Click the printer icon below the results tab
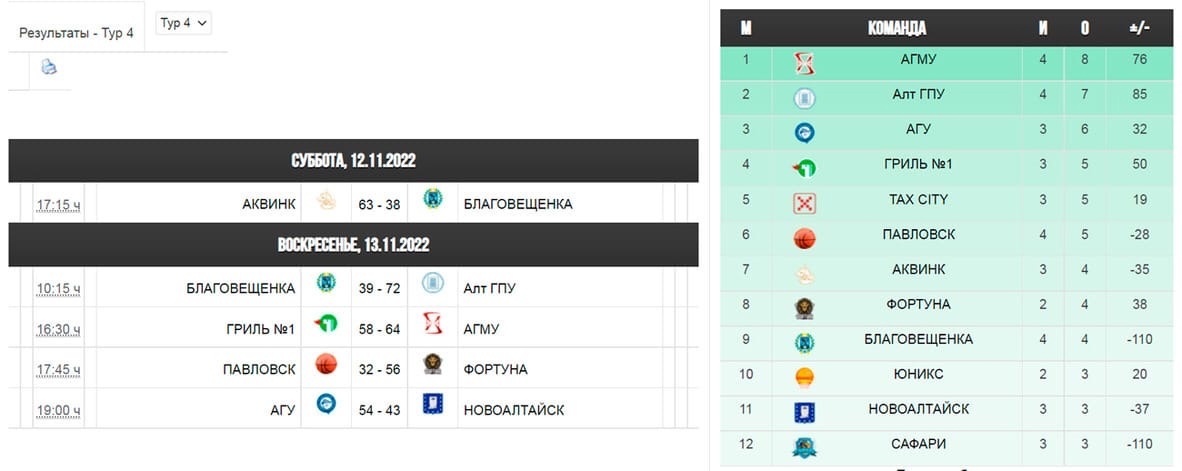The height and width of the screenshot is (471, 1182). [x=49, y=67]
